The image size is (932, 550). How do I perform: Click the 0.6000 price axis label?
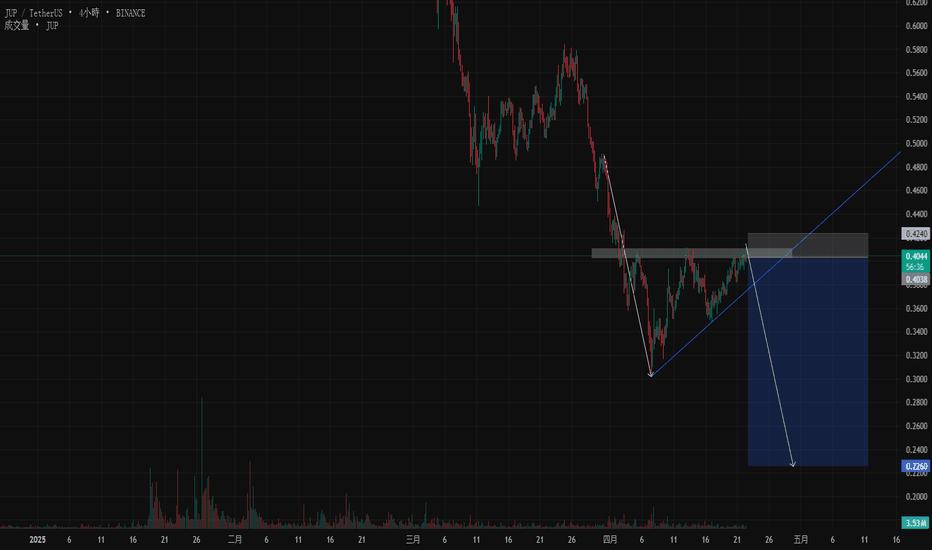tap(916, 26)
